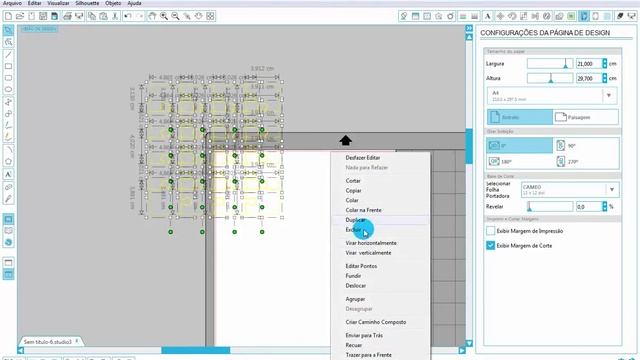Open the Library book icon in left toolbar
Viewport: 640px width, 360px height.
pyautogui.click(x=8, y=231)
